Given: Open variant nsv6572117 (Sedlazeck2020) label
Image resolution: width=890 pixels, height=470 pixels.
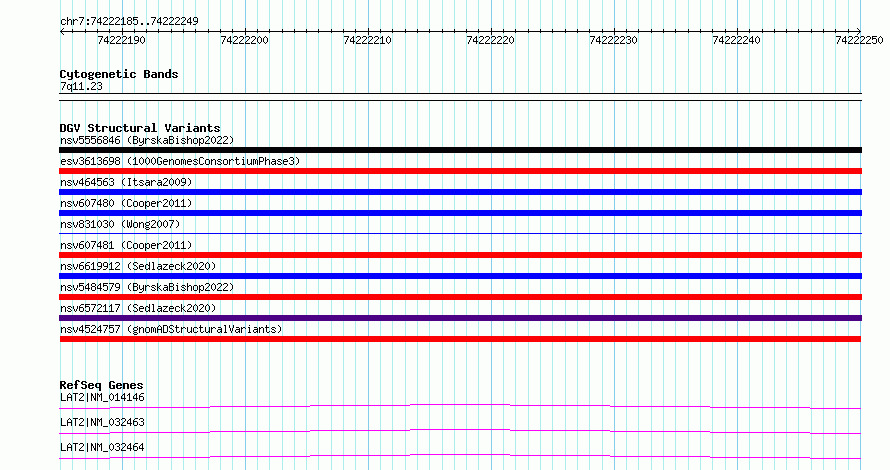Looking at the screenshot, I should [x=138, y=308].
